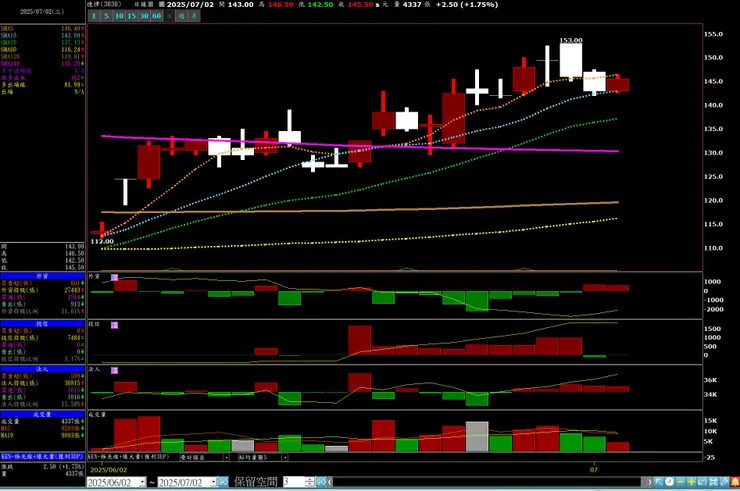Click the +2.50 (+1.75%) change value in header
740x491 pixels.
coord(467,4)
